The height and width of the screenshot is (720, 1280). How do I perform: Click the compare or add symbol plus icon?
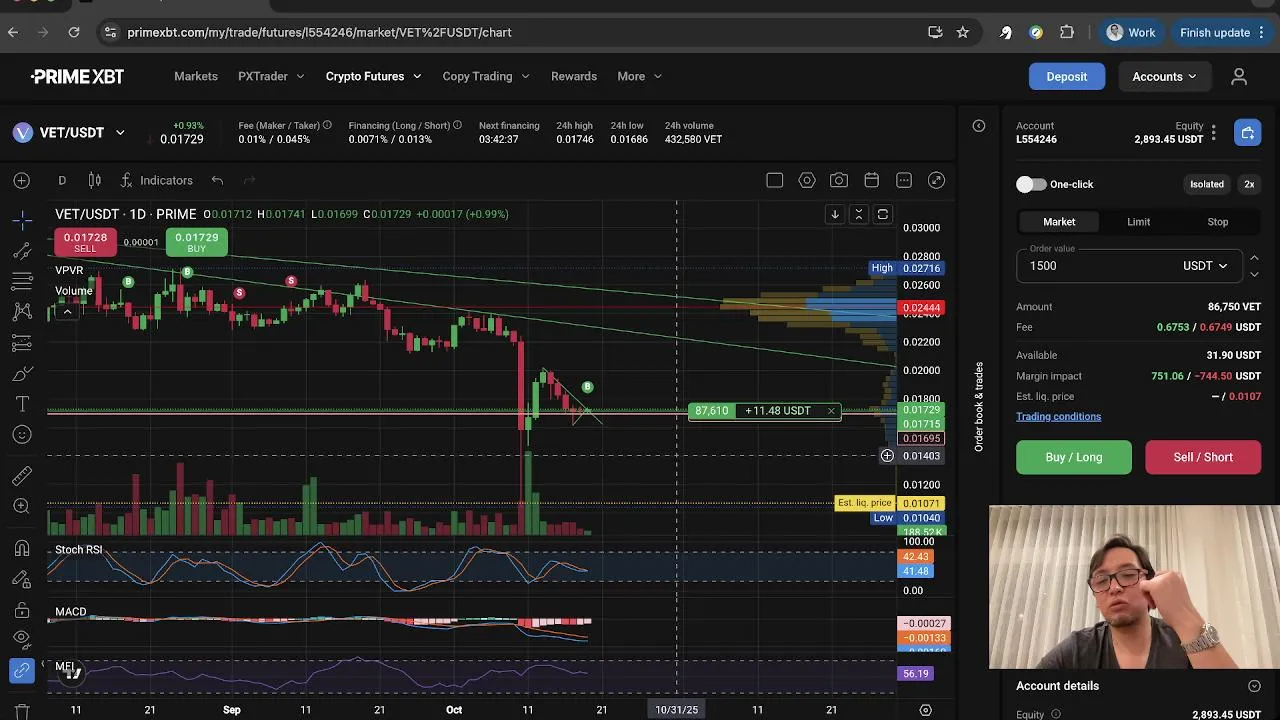[22, 180]
